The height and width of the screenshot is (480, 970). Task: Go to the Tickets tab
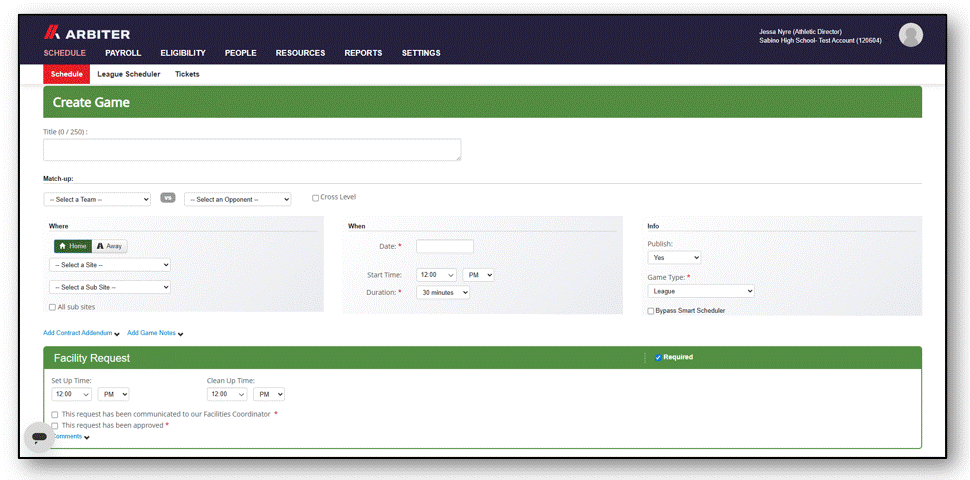[x=187, y=74]
